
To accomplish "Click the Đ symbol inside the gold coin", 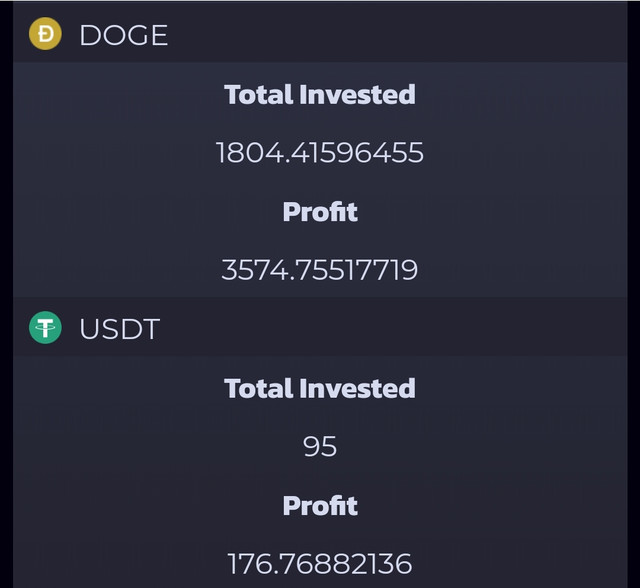I will [x=46, y=34].
